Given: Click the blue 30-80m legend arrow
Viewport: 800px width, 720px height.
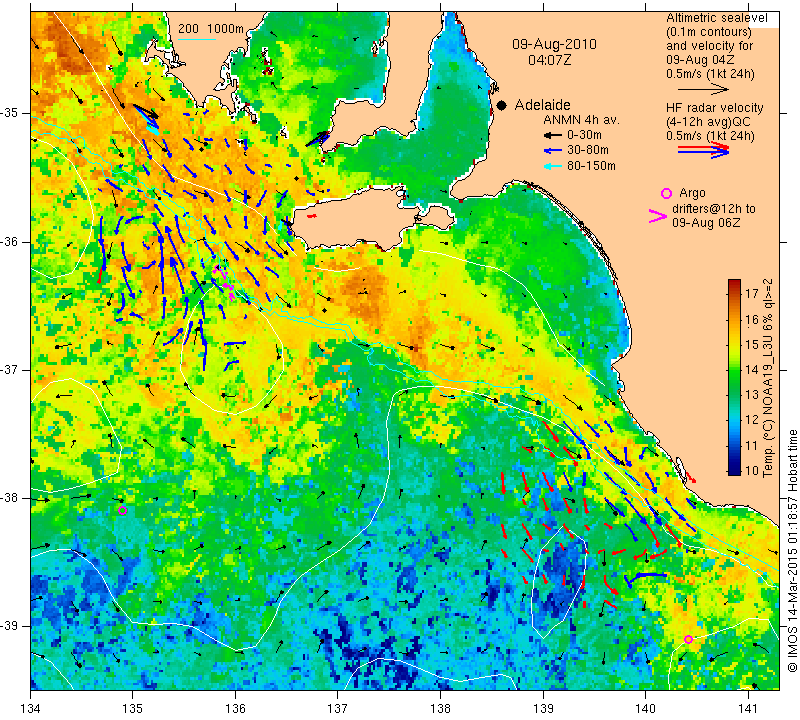Looking at the screenshot, I should (553, 151).
